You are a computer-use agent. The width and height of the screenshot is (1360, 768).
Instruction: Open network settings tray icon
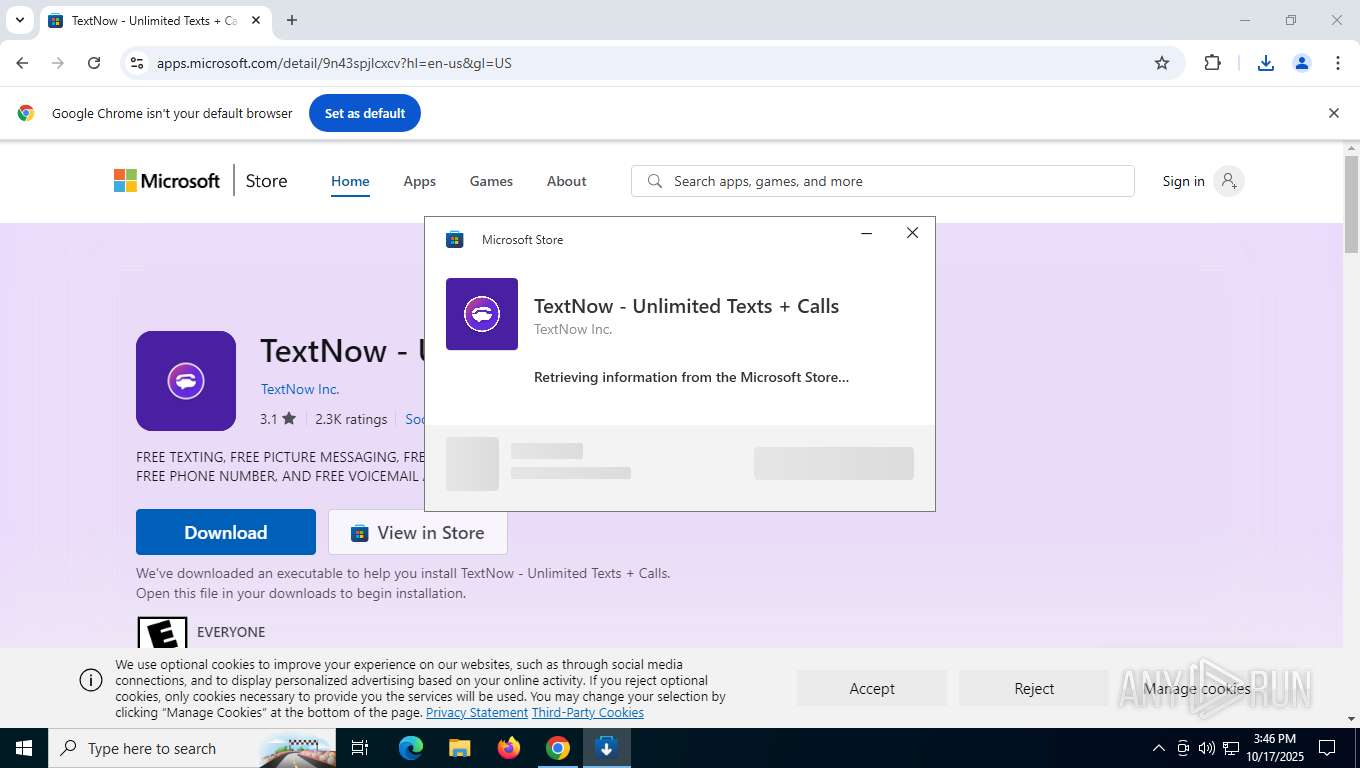coord(1231,748)
